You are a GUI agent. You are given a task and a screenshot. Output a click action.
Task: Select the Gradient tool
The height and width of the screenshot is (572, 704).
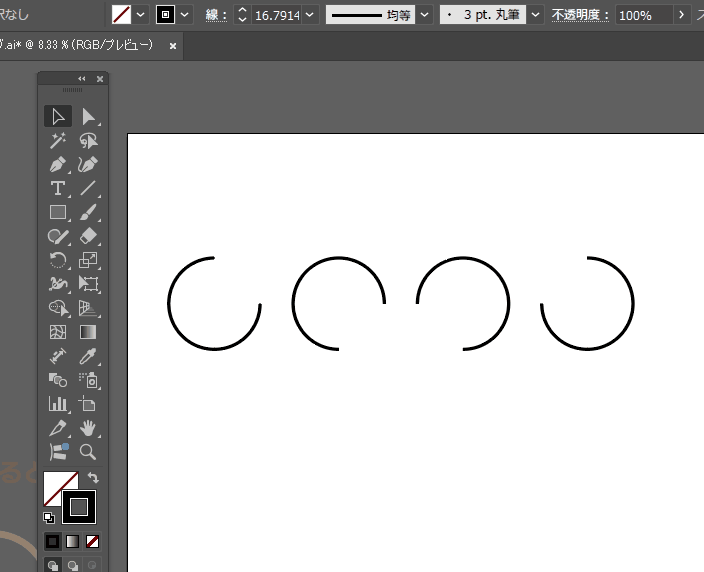(88, 332)
